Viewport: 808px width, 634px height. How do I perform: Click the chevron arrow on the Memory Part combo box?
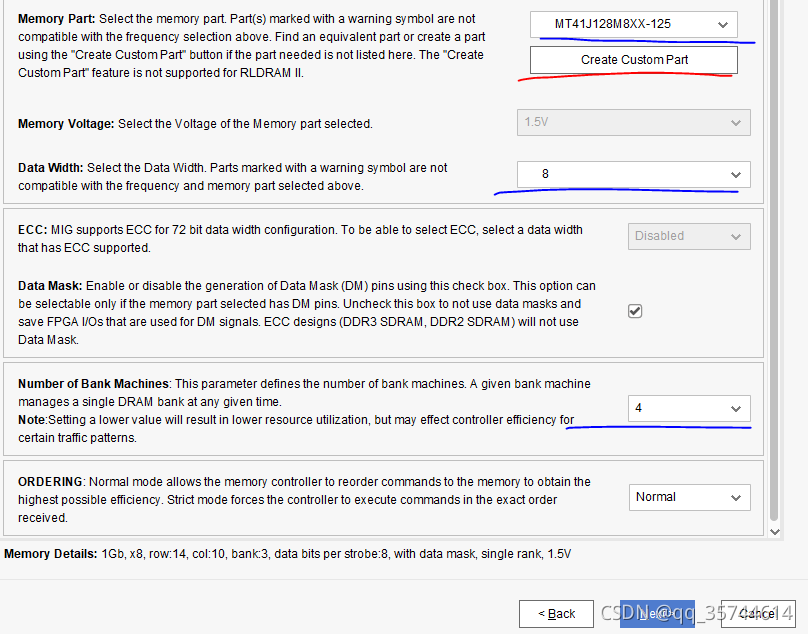point(722,25)
